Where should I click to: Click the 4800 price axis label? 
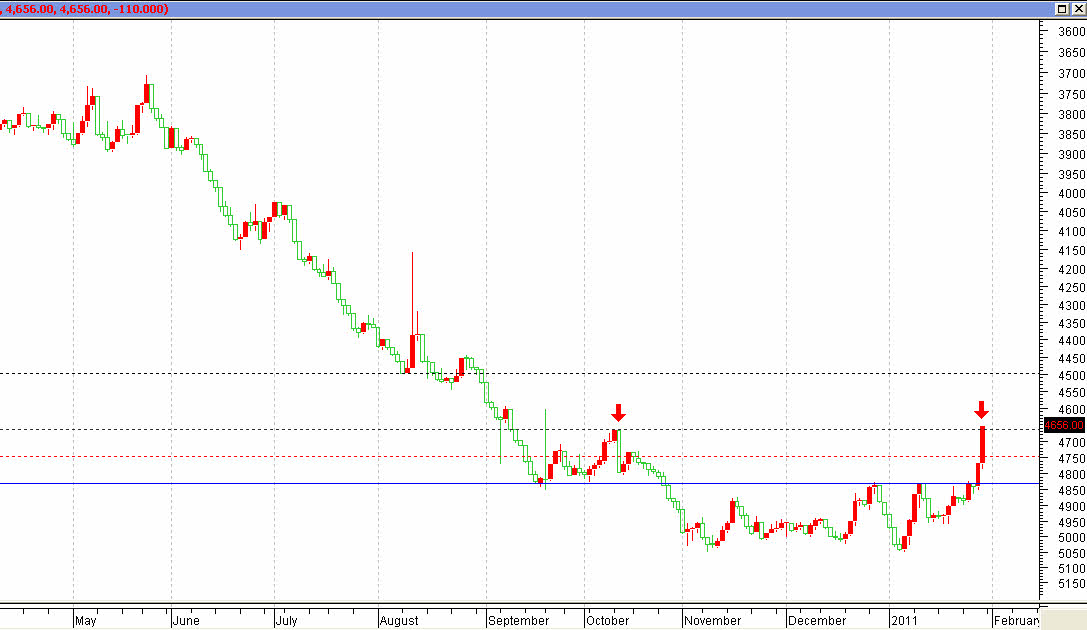click(x=1072, y=475)
